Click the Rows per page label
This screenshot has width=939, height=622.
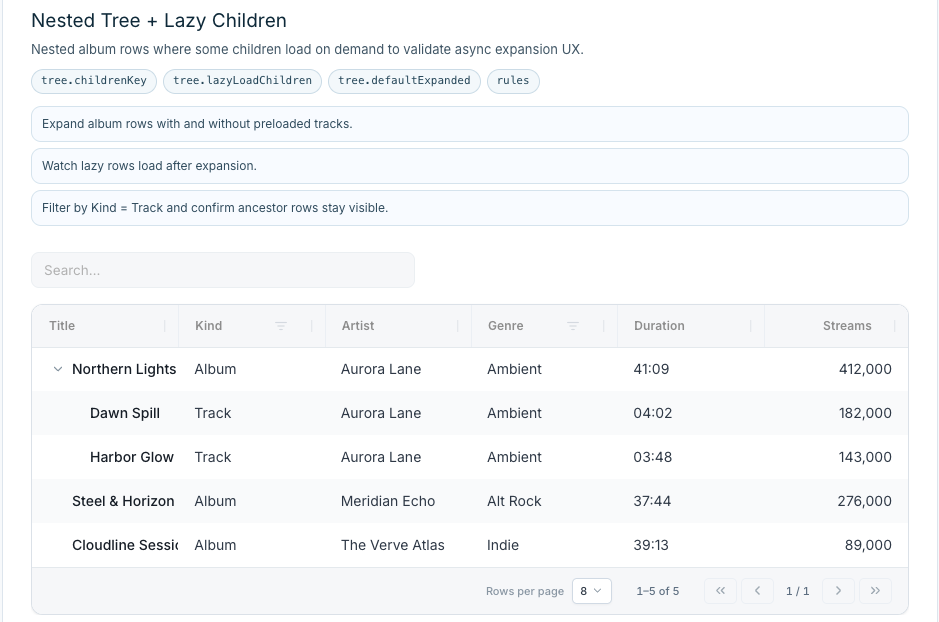click(525, 591)
